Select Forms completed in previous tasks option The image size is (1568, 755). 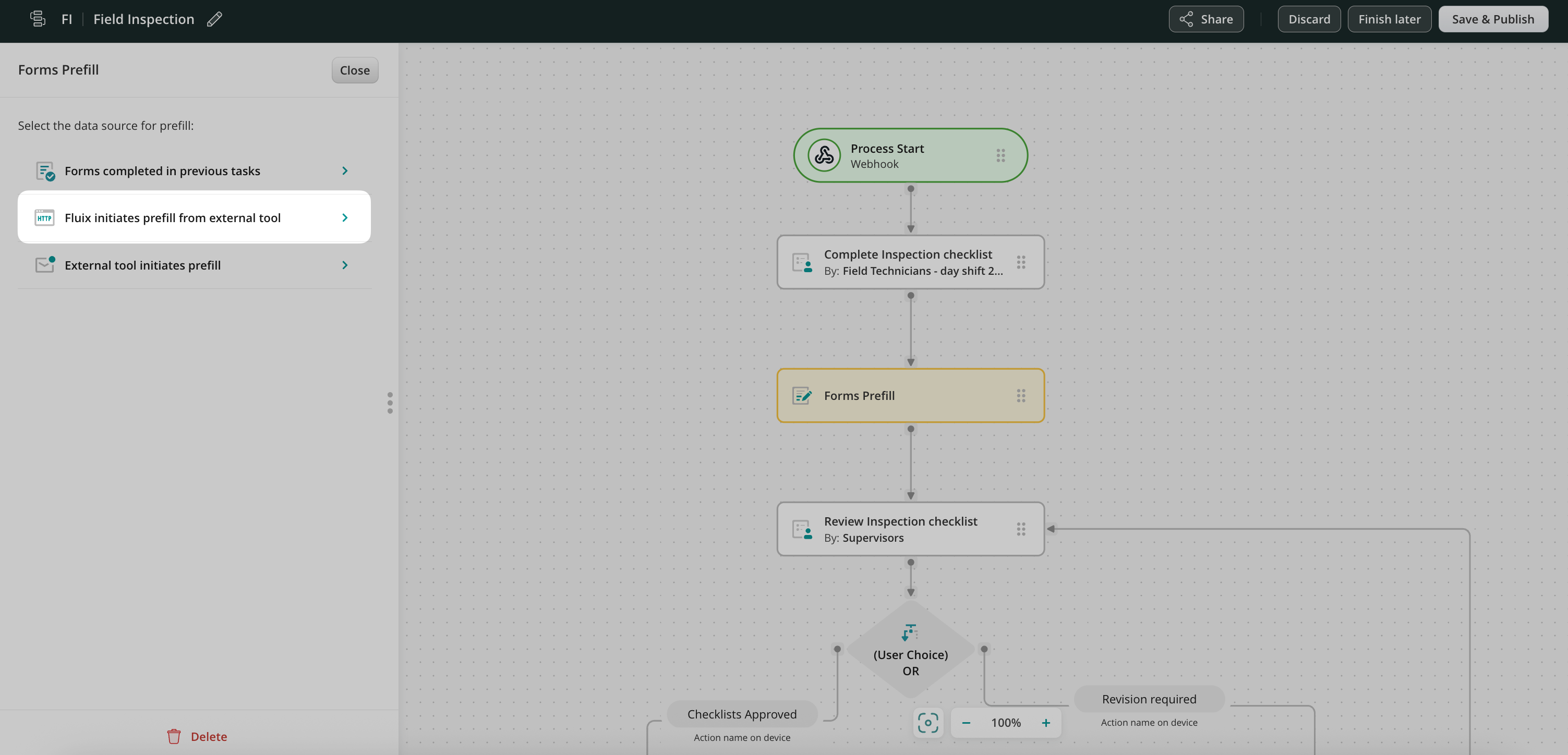162,171
